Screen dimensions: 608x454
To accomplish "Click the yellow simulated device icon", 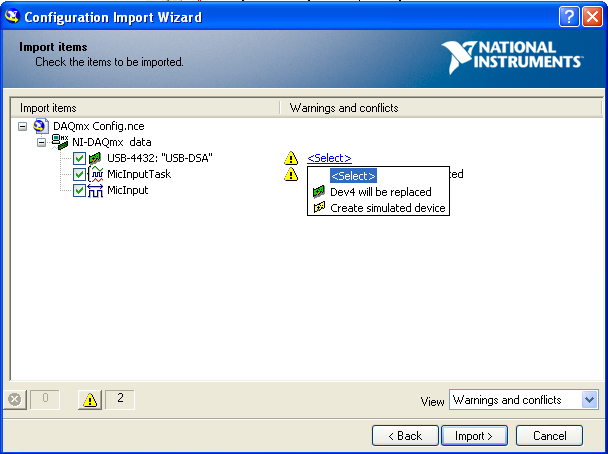I will coord(319,207).
